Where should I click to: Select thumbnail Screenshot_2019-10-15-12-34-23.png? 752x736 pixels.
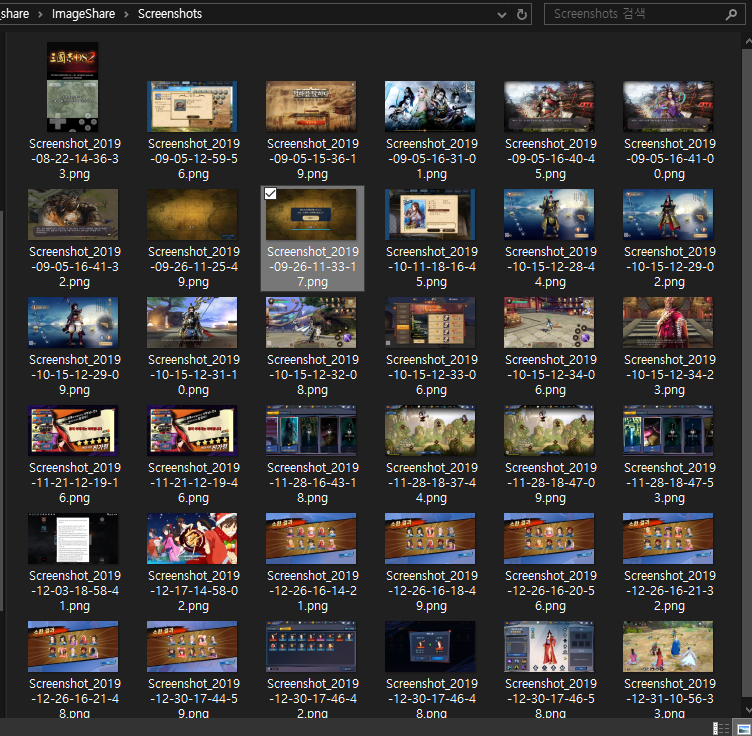(668, 322)
